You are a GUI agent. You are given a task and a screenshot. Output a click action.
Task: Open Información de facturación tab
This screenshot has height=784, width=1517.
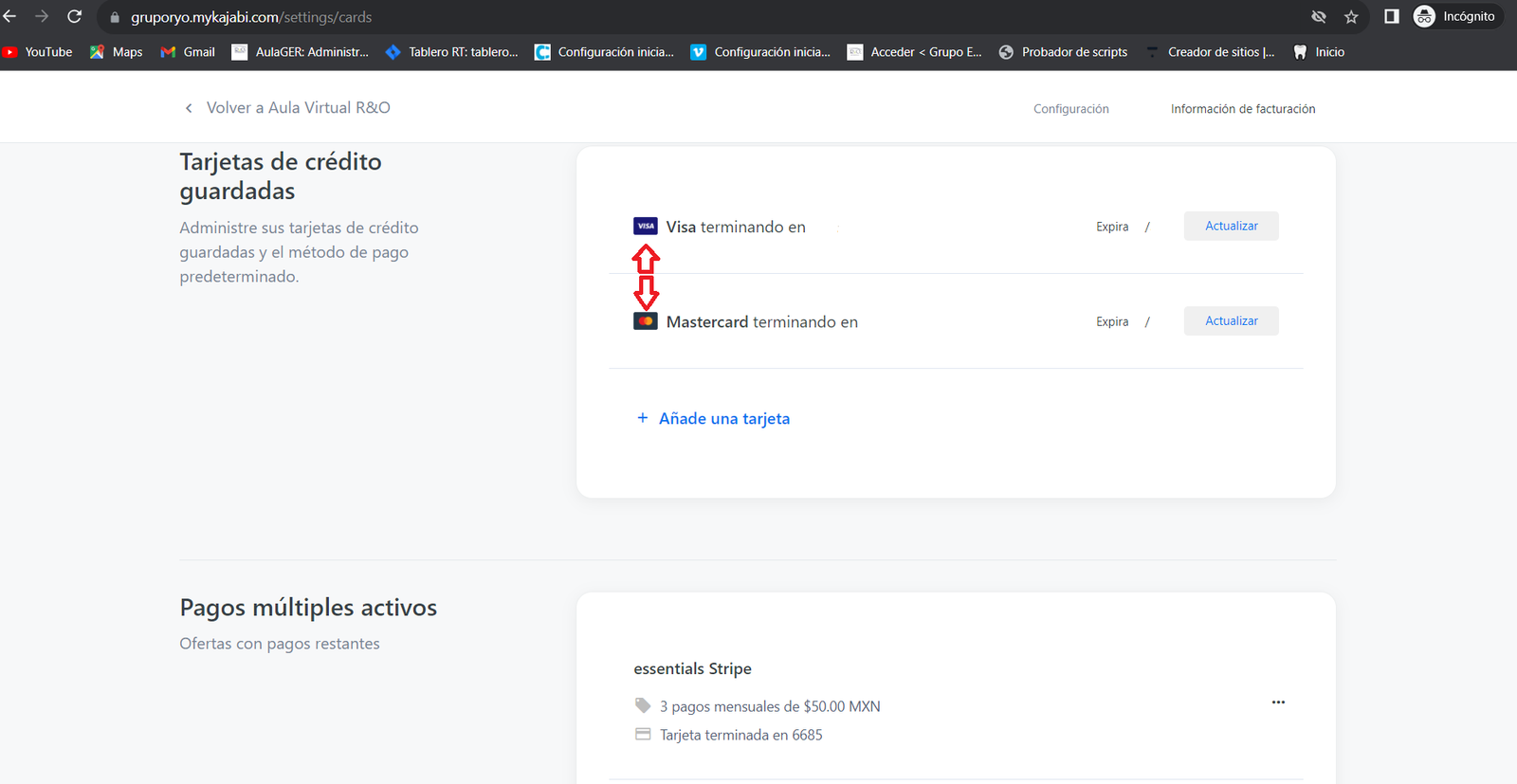[1242, 109]
